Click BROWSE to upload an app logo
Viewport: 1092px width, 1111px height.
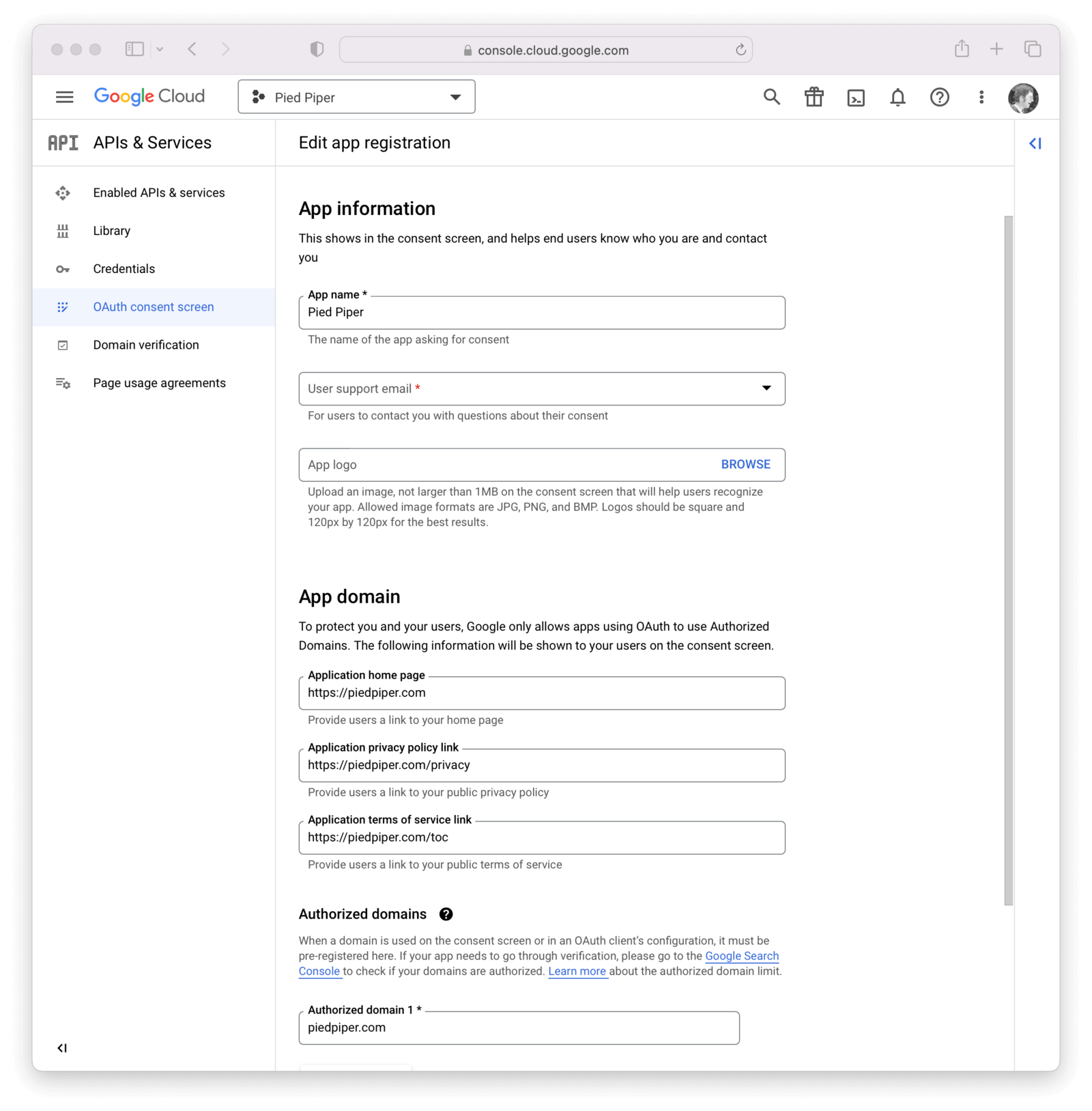tap(745, 464)
